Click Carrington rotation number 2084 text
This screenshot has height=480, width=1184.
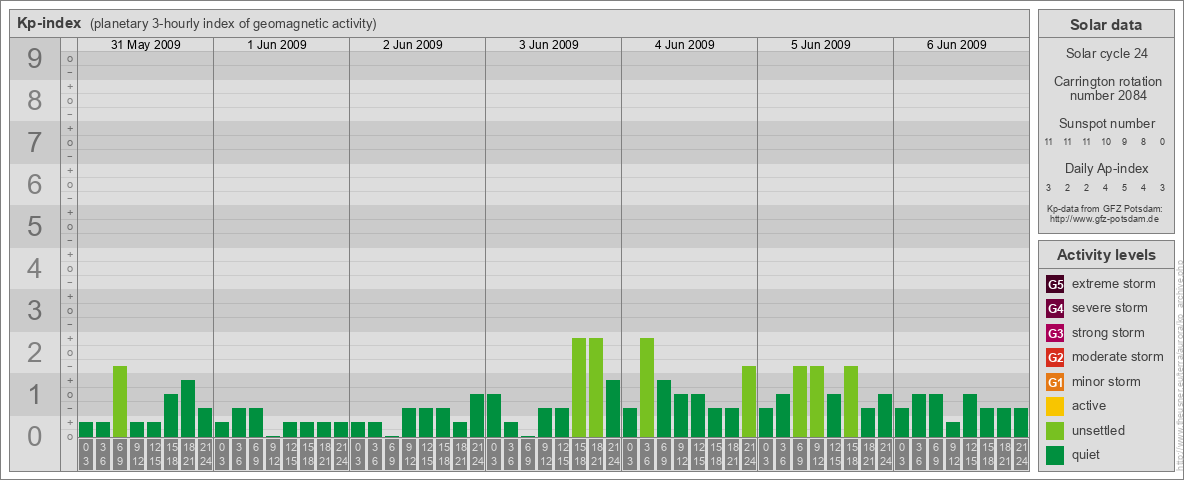pyautogui.click(x=1107, y=88)
